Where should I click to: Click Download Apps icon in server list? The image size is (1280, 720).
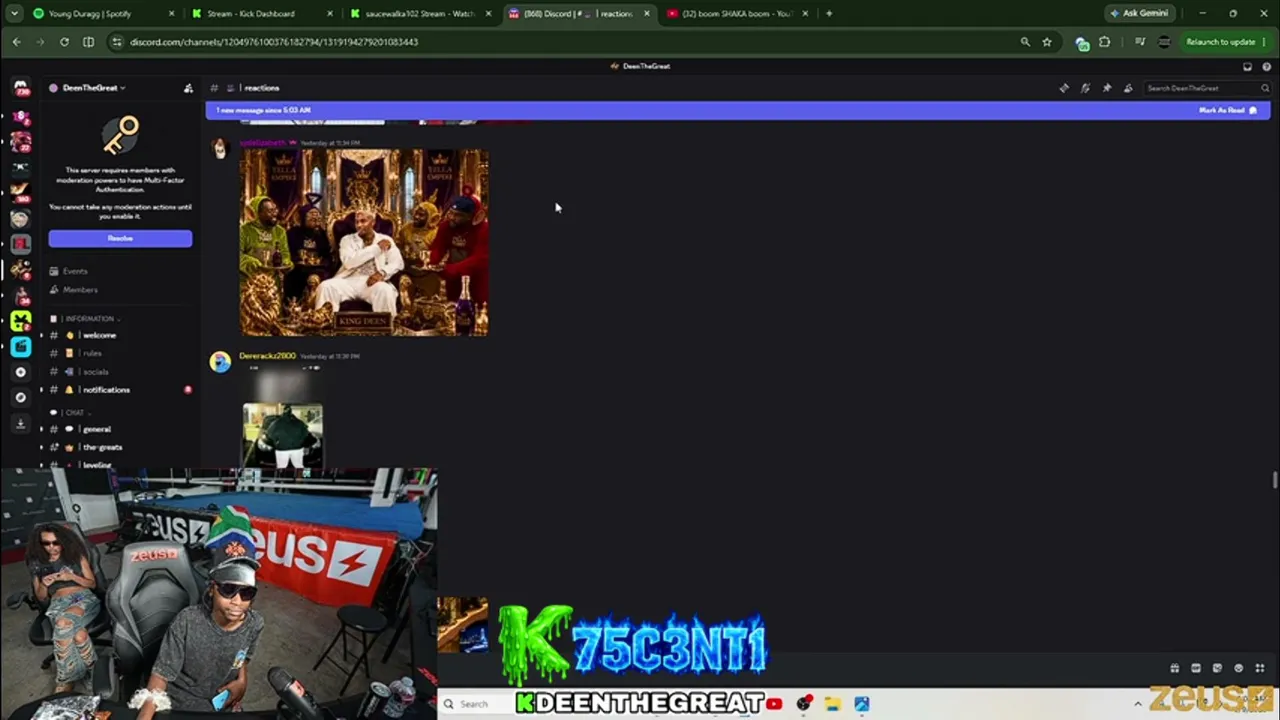point(20,423)
